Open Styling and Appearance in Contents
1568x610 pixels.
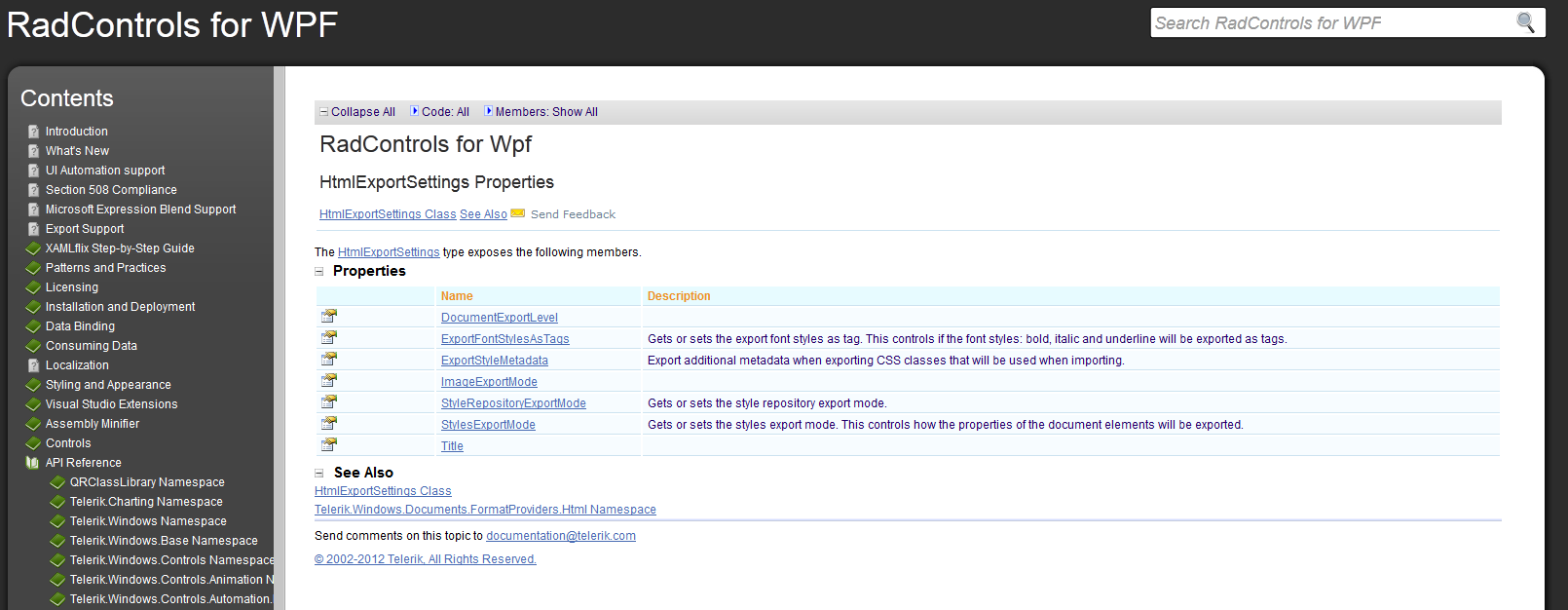[108, 385]
